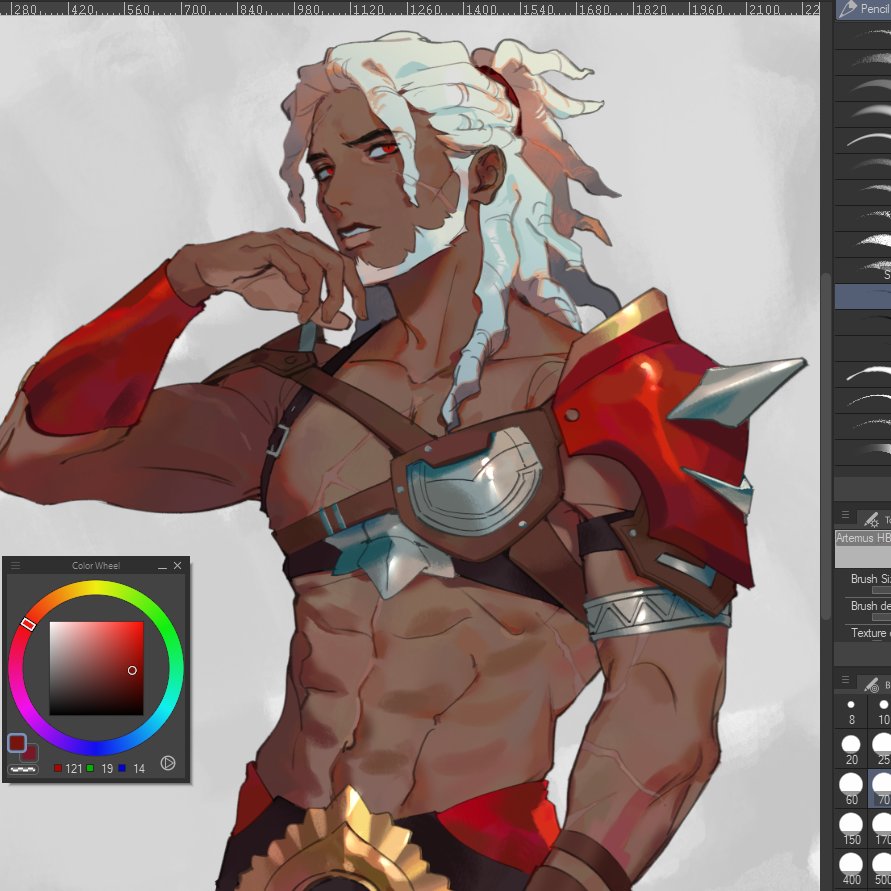The height and width of the screenshot is (891, 891).
Task: Close the Color Wheel panel
Action: pyautogui.click(x=177, y=565)
